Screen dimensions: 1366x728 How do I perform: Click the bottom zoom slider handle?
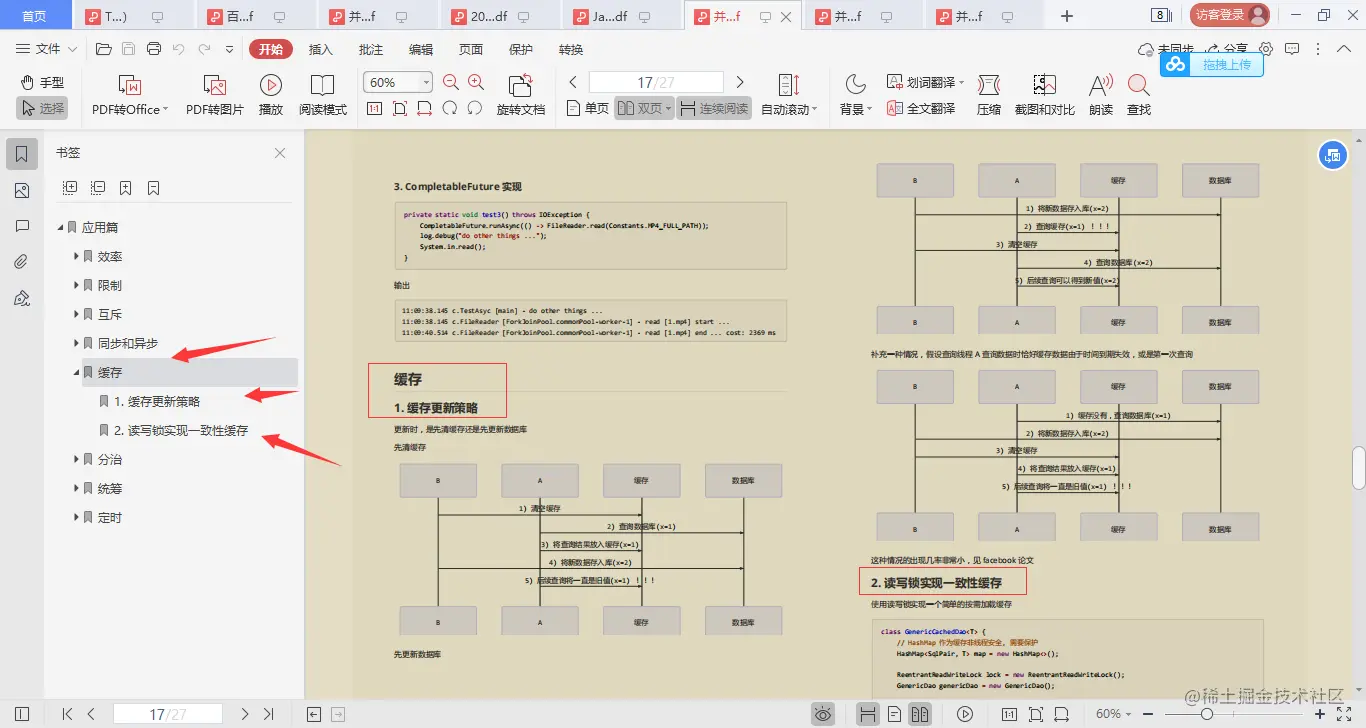click(x=1207, y=714)
